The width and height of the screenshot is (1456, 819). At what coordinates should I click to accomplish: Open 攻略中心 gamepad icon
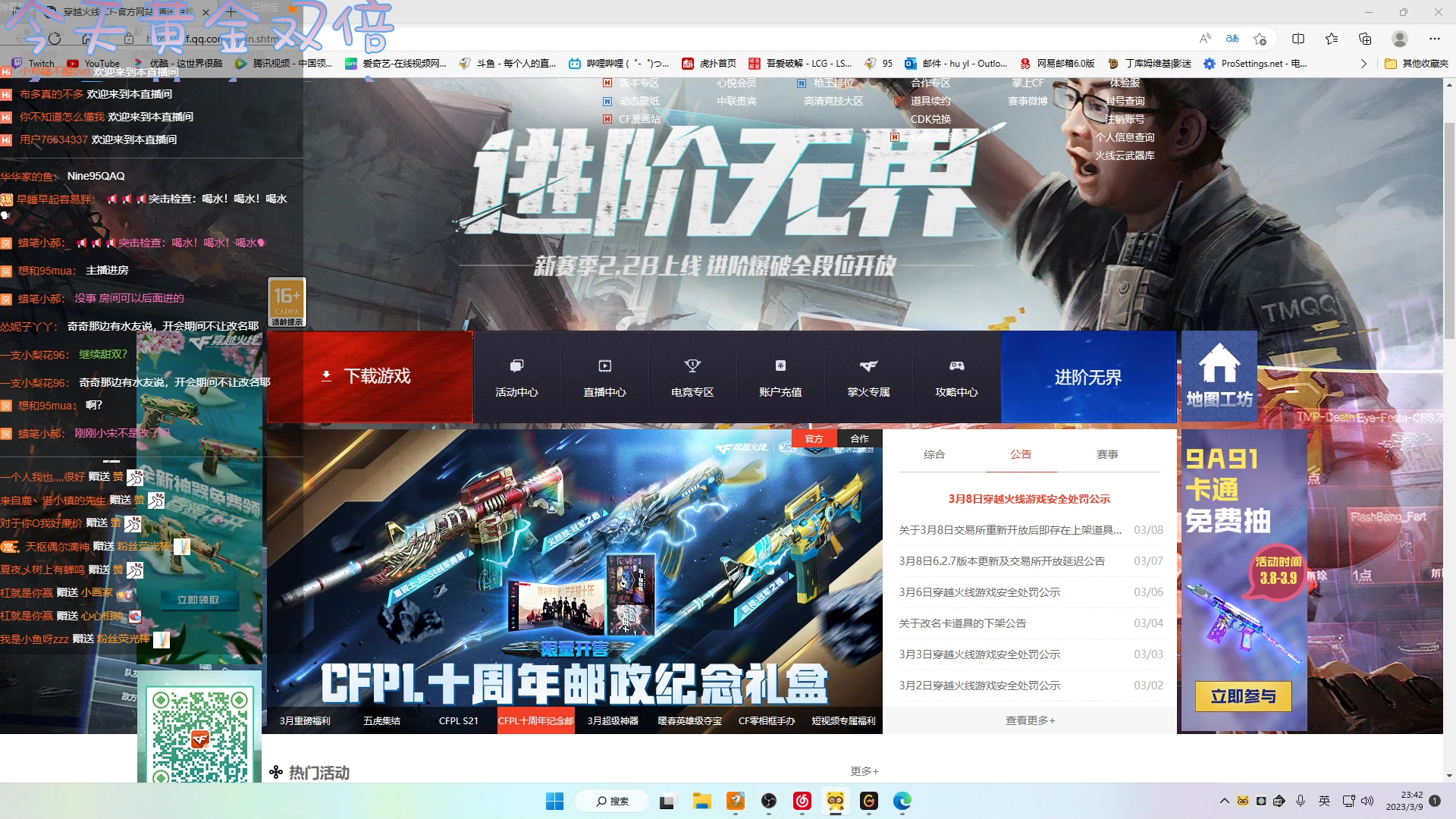(x=956, y=378)
